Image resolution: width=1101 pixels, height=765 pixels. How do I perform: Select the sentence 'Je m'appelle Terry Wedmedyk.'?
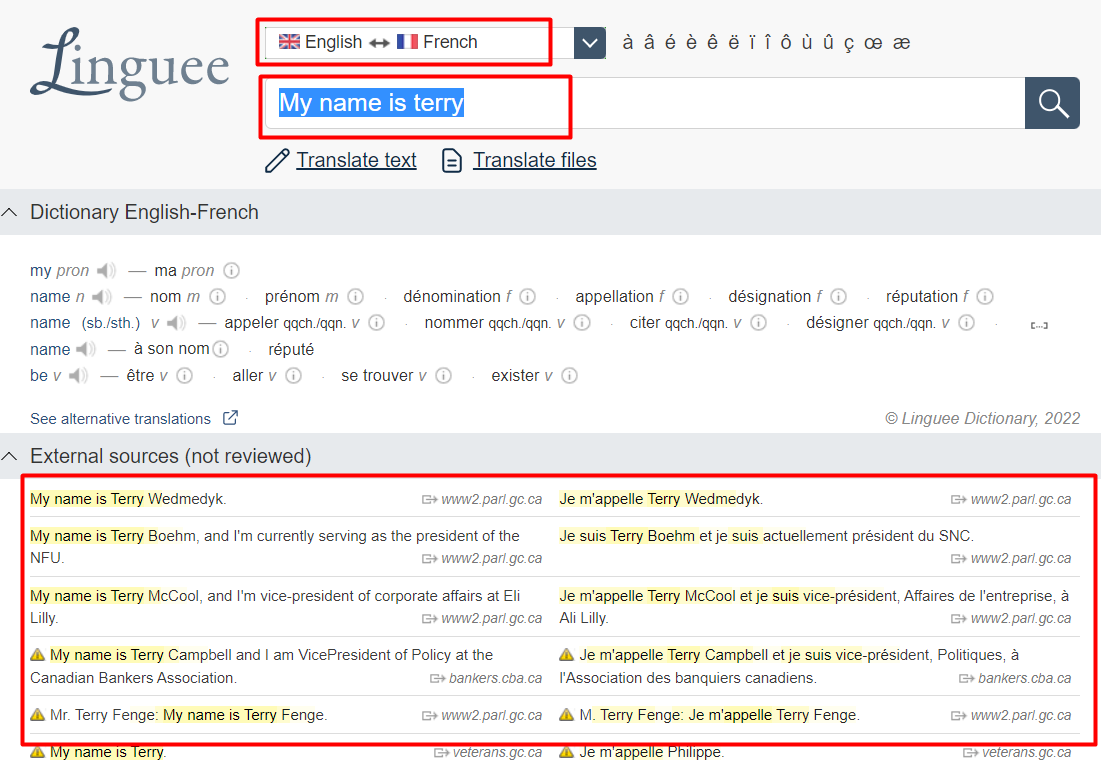[x=661, y=499]
